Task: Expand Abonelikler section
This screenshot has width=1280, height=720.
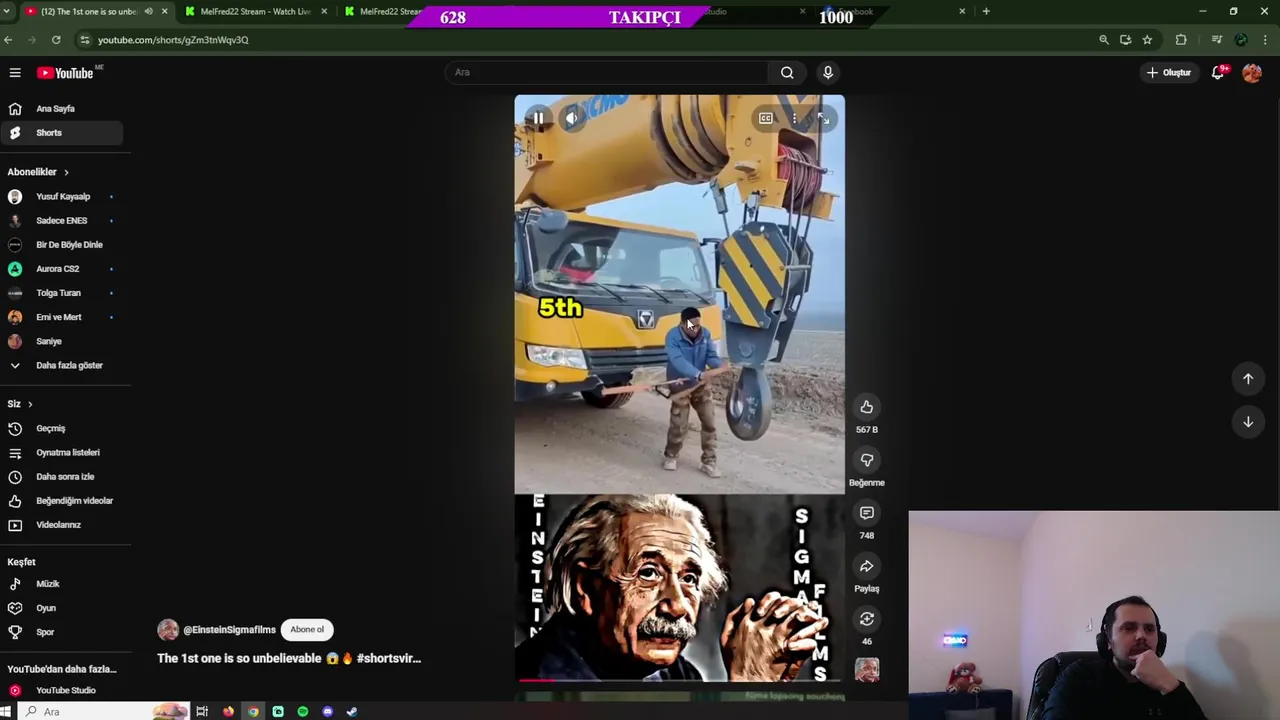Action: (38, 172)
